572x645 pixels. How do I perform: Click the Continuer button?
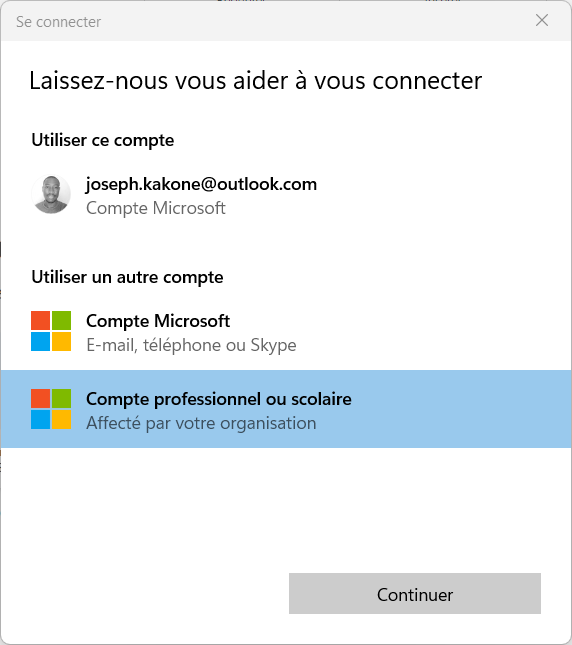415,594
